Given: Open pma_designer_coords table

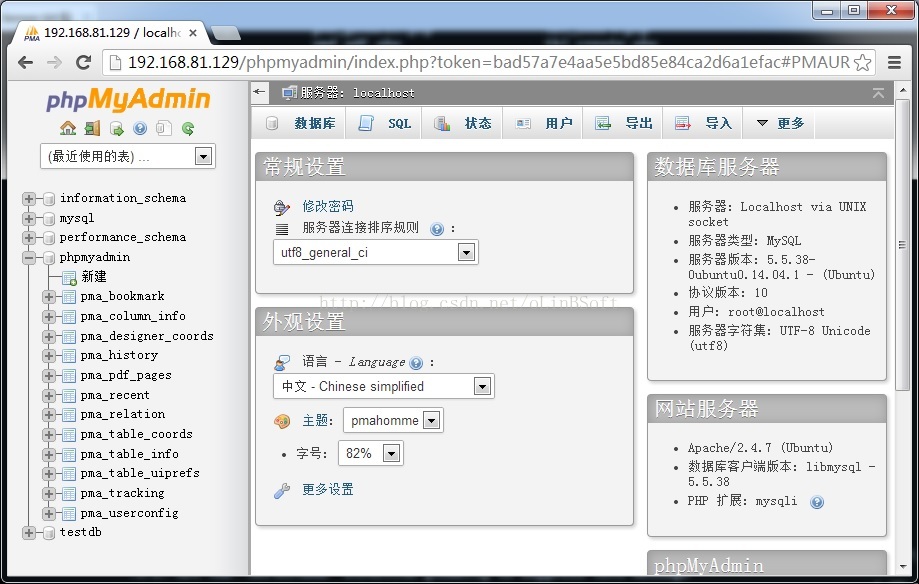Looking at the screenshot, I should coord(147,336).
